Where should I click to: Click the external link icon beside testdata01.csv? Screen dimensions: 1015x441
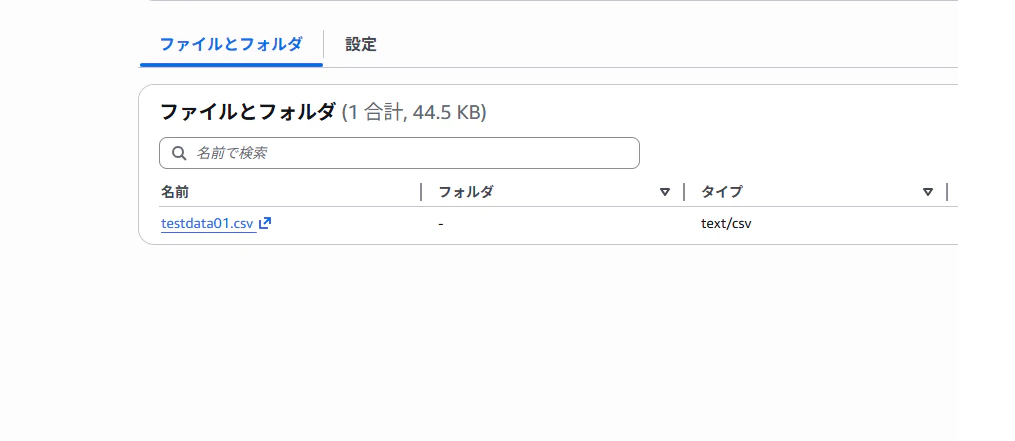click(265, 223)
